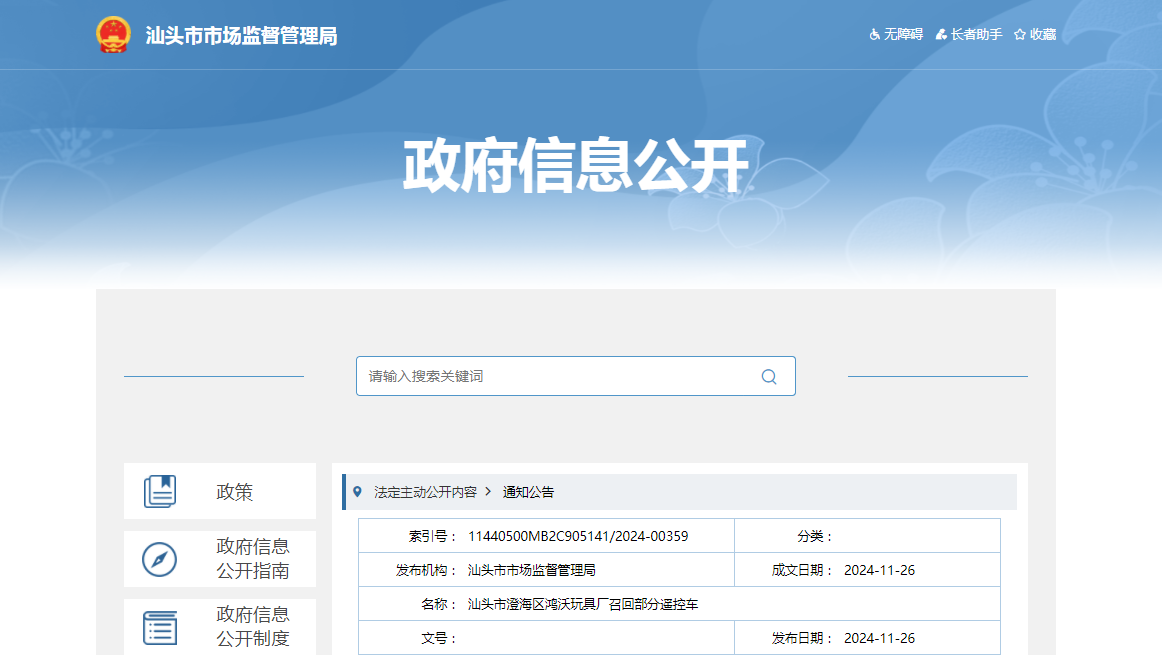The image size is (1162, 655).
Task: Click the index number 11440500MB2C905141/2024-00359
Action: (x=578, y=536)
